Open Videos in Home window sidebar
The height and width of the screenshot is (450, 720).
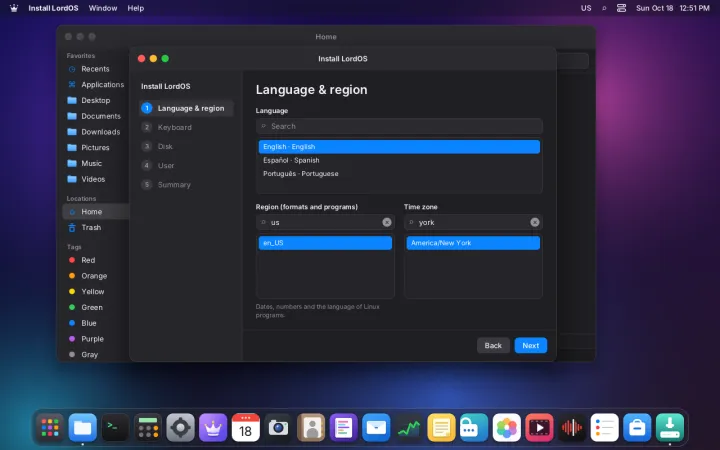95,179
